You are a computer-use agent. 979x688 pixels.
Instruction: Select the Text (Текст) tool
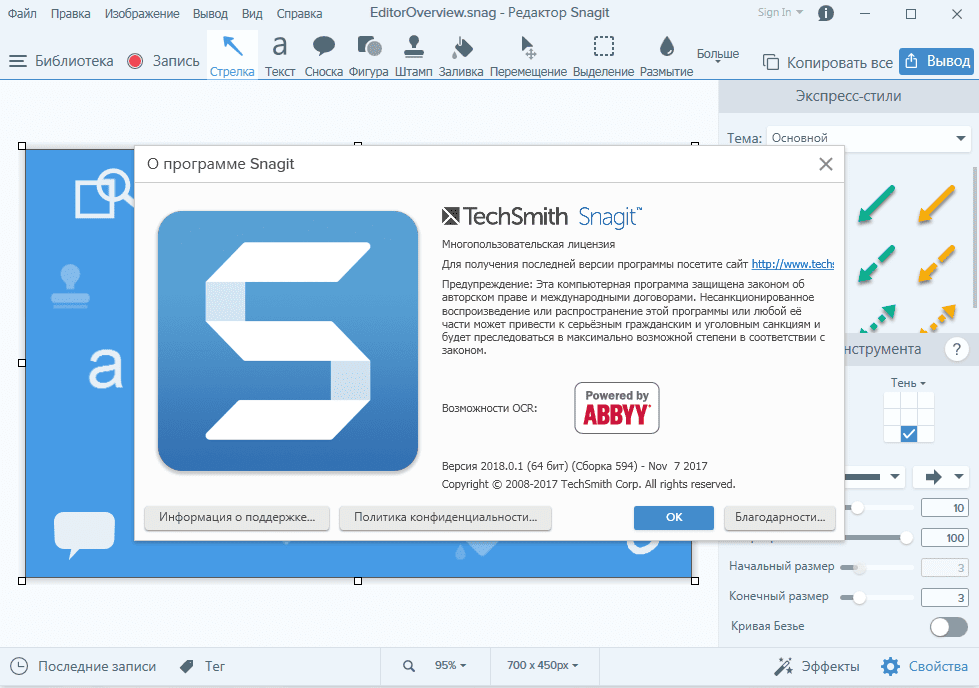coord(280,55)
